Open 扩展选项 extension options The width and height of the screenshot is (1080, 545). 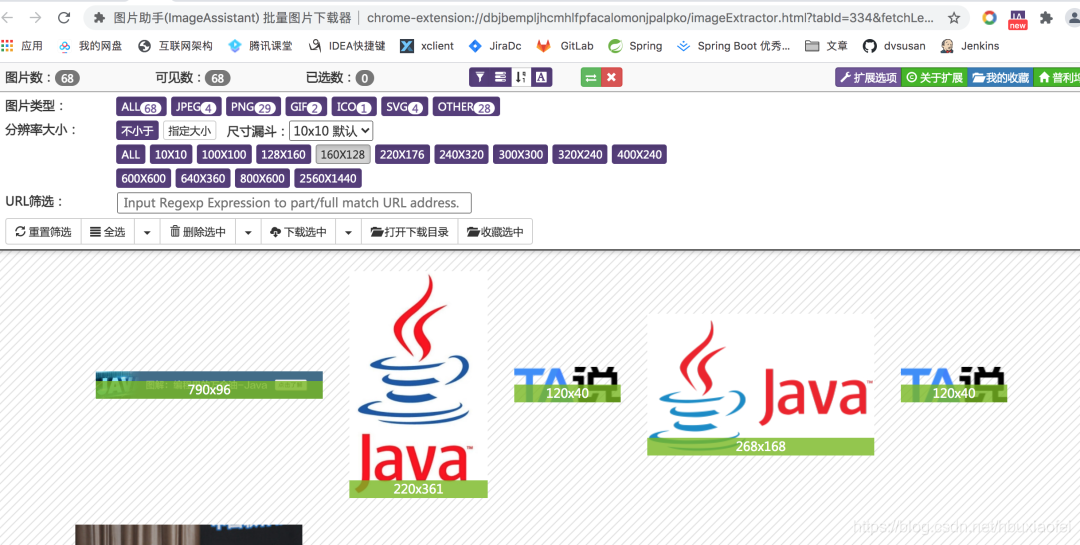[868, 78]
